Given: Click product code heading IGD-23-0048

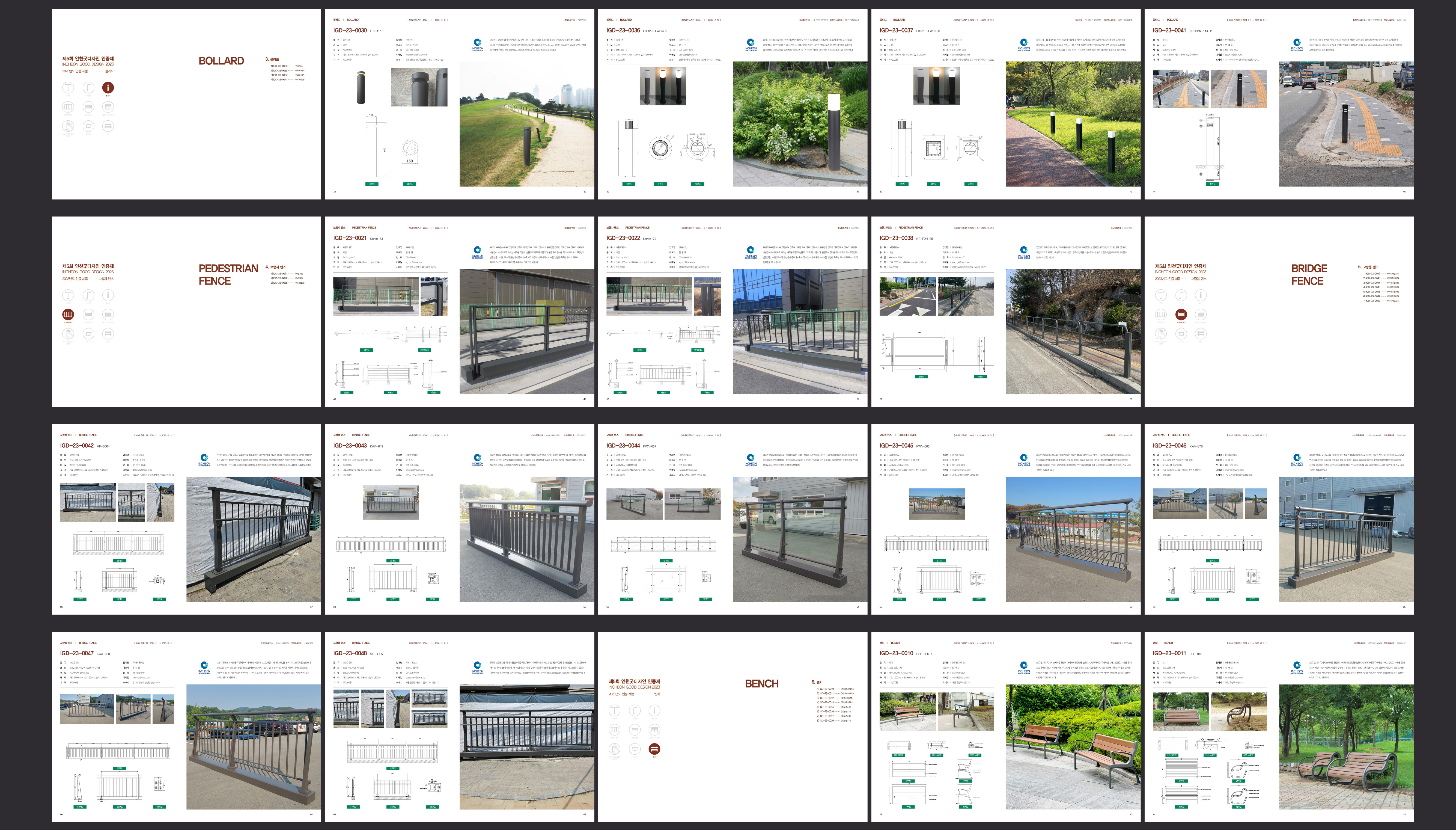Looking at the screenshot, I should point(350,653).
